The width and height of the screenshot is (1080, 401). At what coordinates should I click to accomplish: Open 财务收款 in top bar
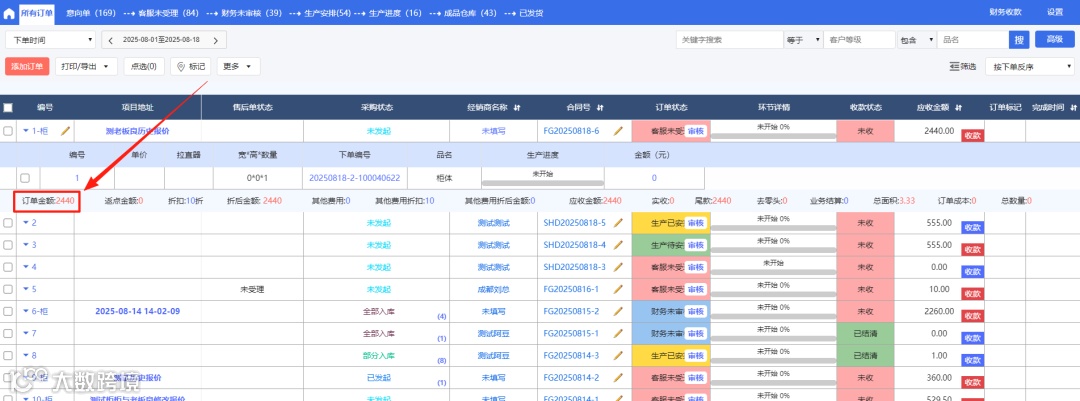coord(1005,12)
